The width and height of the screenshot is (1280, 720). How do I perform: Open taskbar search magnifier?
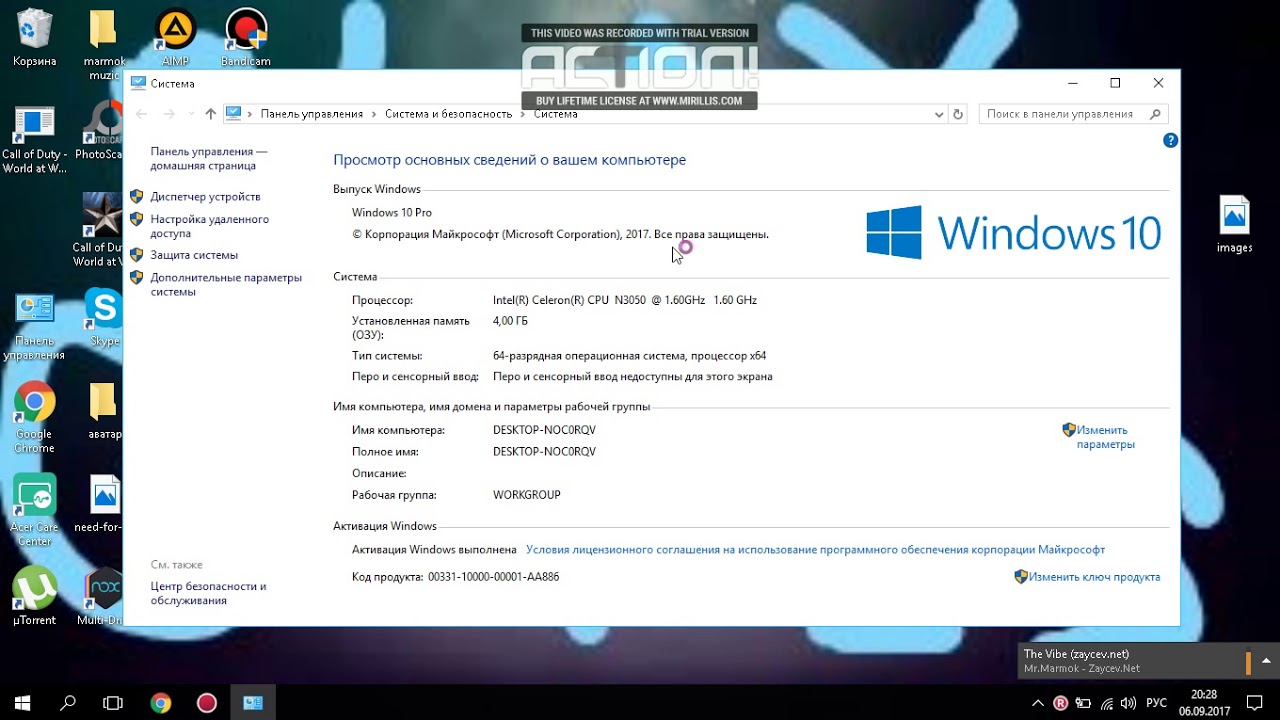(68, 703)
